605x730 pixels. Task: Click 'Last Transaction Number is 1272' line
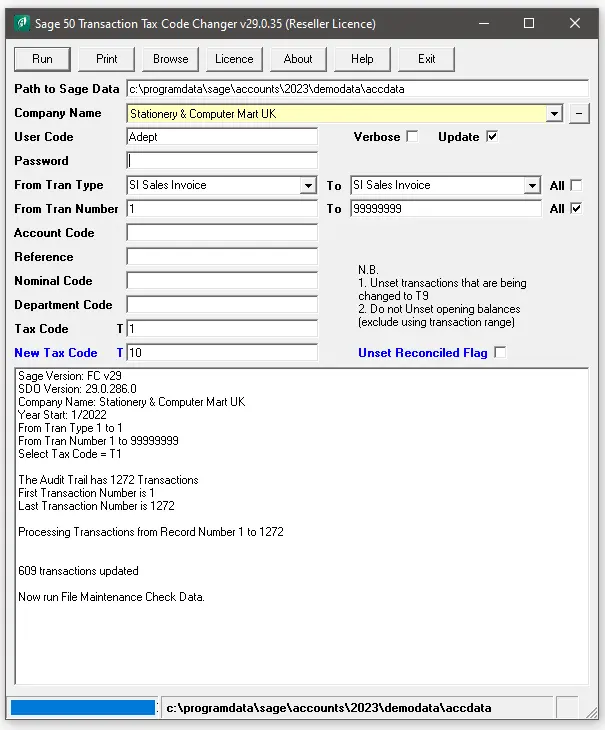point(96,506)
